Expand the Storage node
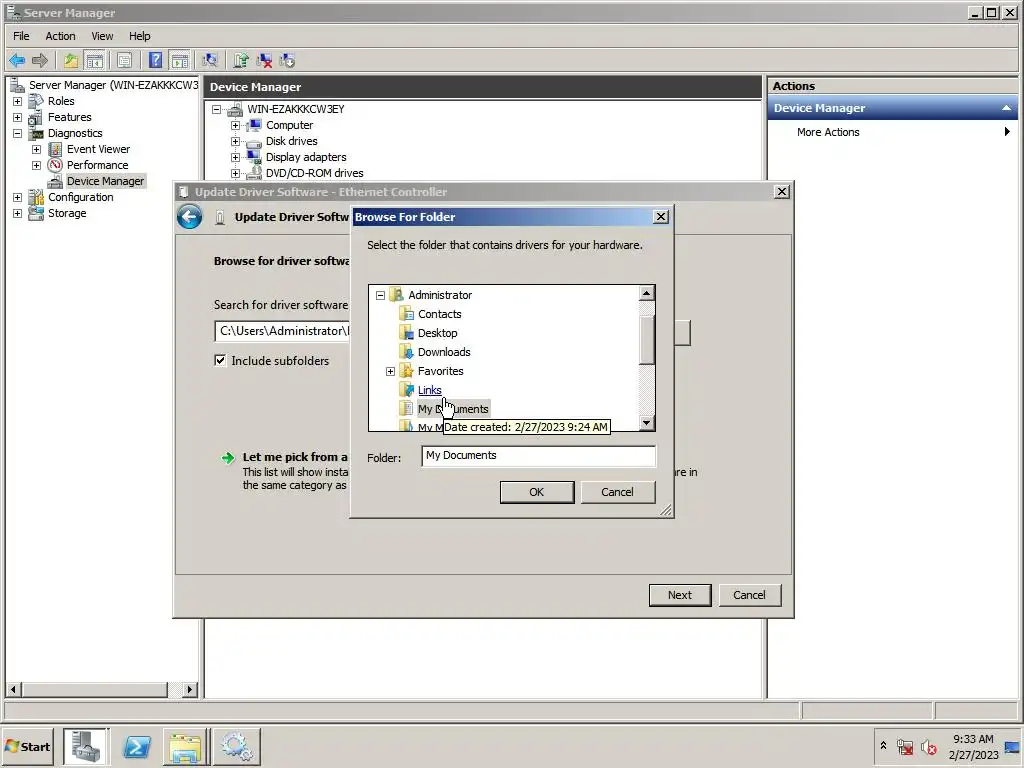This screenshot has height=768, width=1024. [x=18, y=214]
